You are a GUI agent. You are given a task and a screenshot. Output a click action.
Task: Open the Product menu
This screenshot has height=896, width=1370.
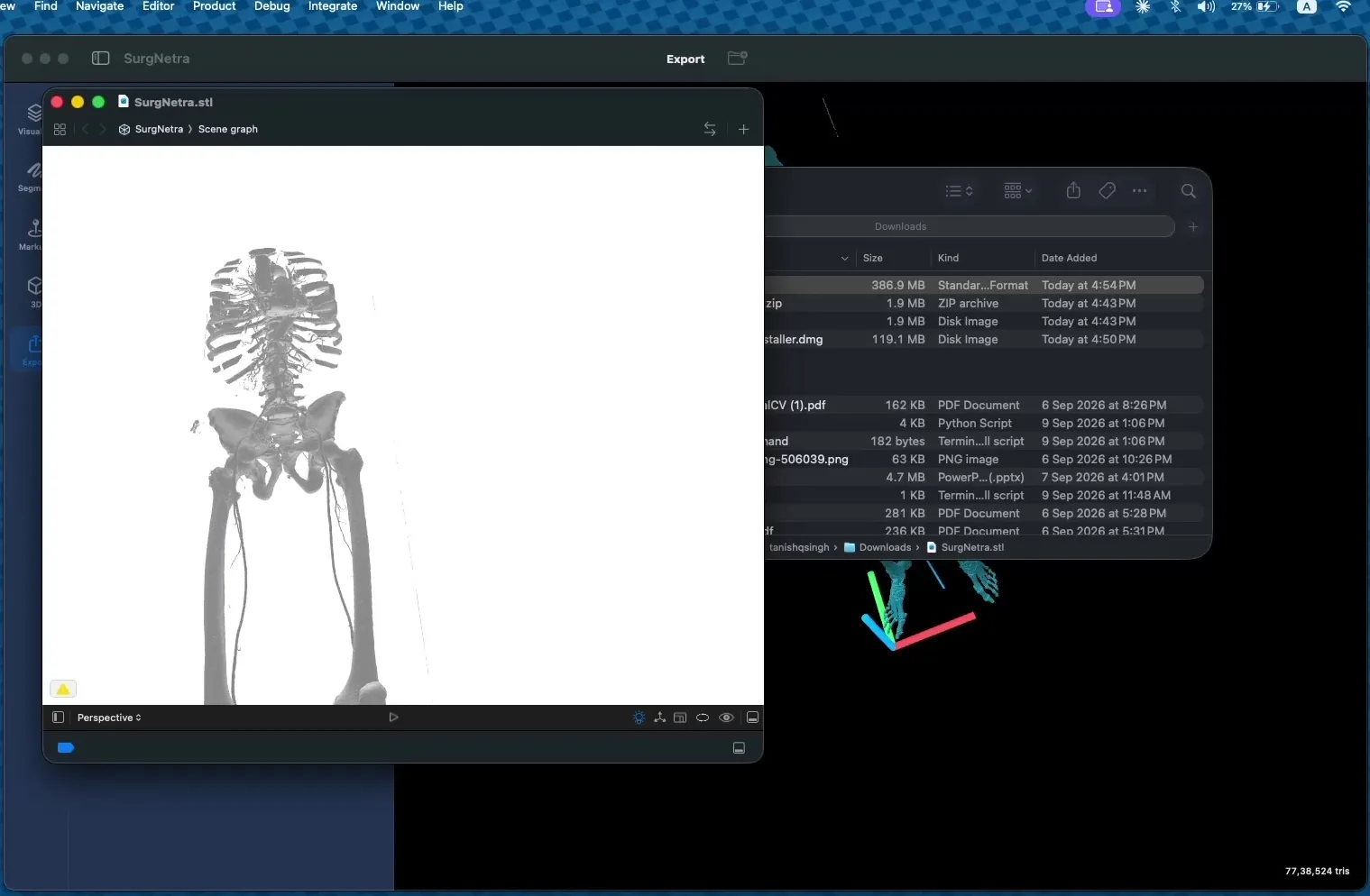[214, 6]
